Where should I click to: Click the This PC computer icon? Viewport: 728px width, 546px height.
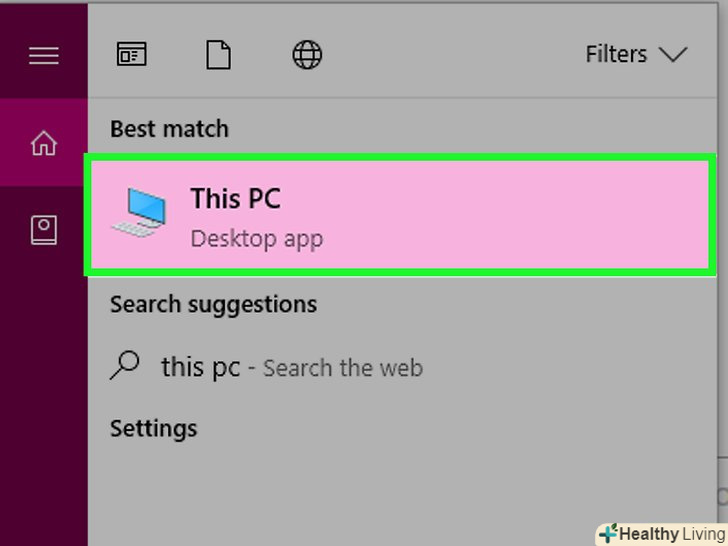click(139, 212)
